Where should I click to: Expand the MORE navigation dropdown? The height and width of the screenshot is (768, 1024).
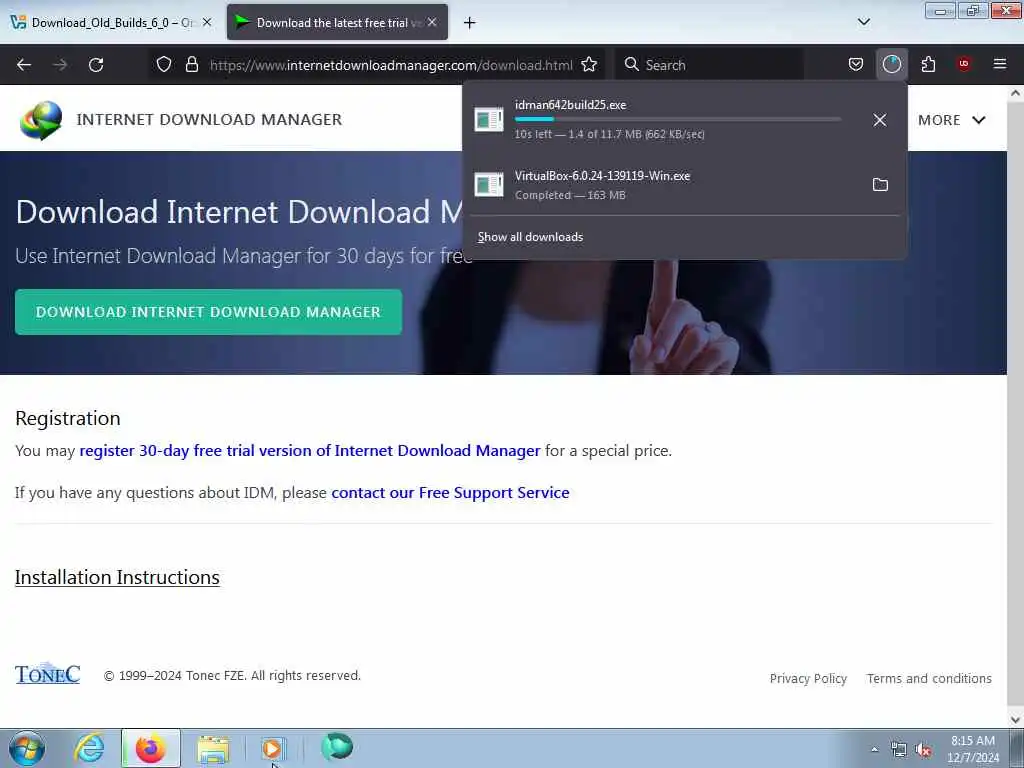pyautogui.click(x=952, y=120)
